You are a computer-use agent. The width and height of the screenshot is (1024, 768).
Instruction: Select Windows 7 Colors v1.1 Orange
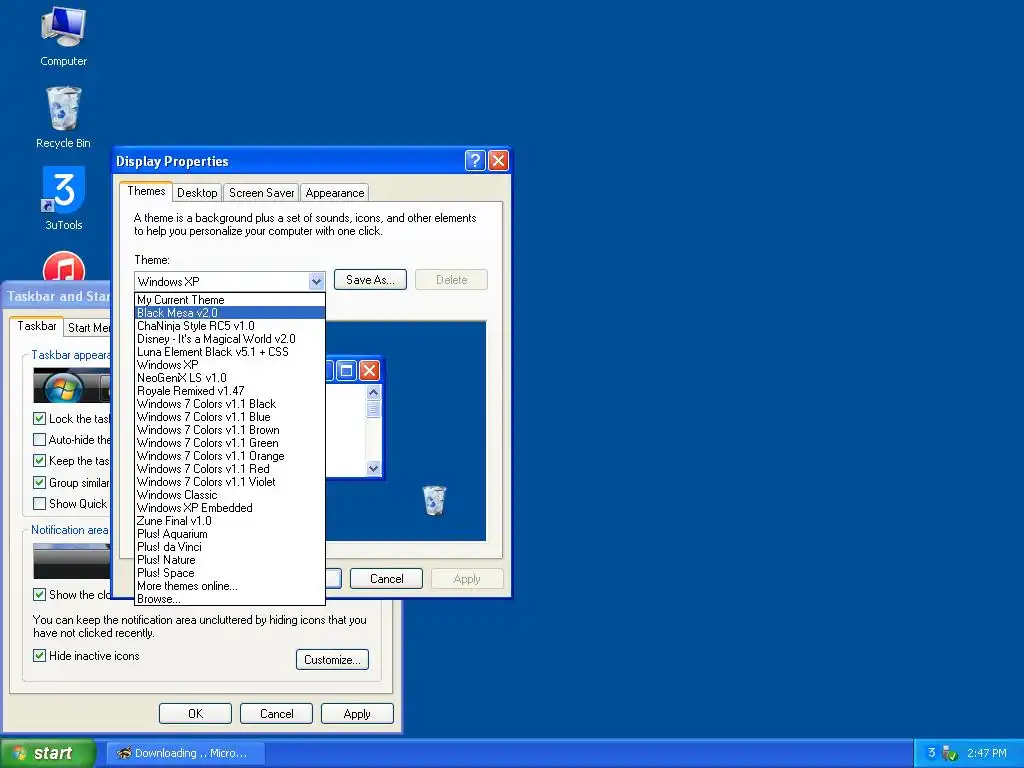pos(230,456)
